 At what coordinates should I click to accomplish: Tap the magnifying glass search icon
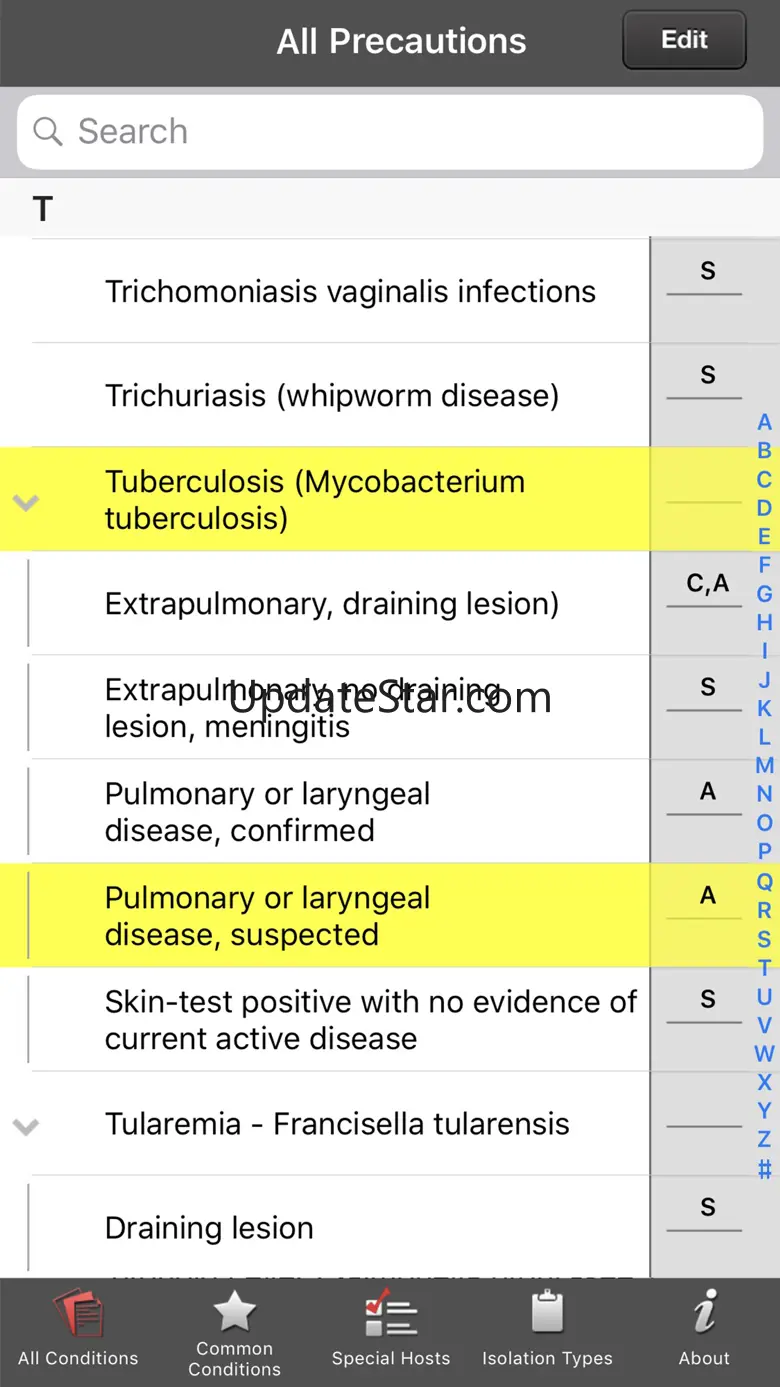point(48,131)
